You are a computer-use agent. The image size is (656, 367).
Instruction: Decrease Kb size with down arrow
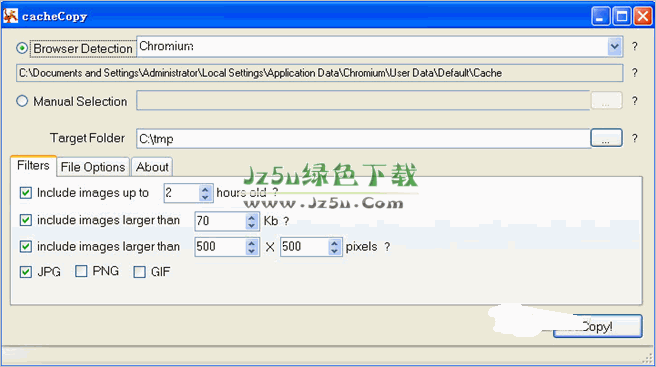[251, 225]
